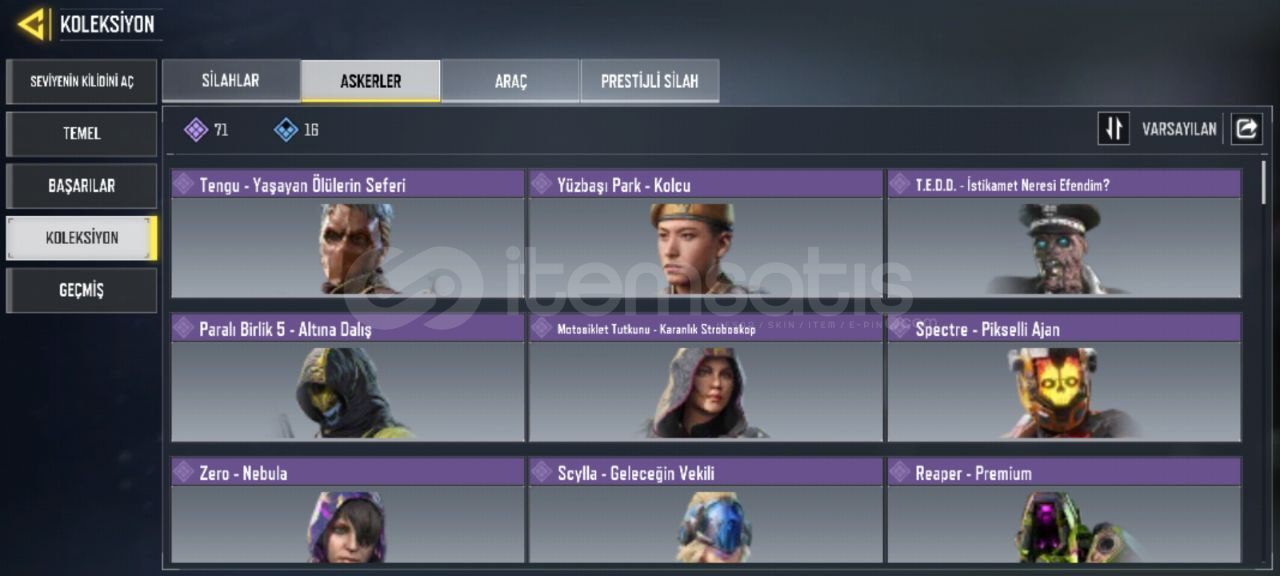Open the TEMEL sidebar section
Viewport: 1280px width, 576px height.
click(x=81, y=133)
